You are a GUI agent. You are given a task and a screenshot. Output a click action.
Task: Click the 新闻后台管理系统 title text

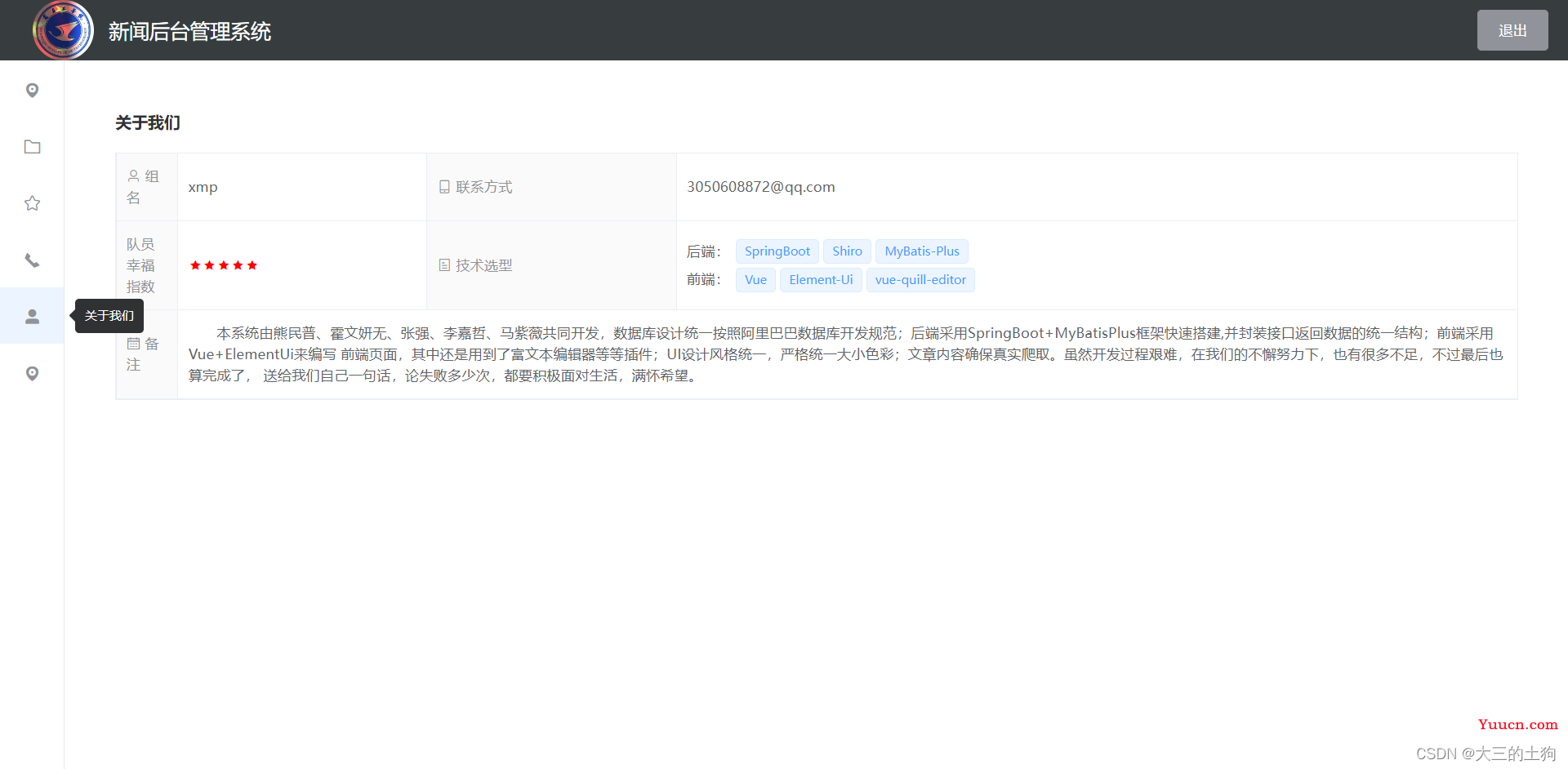point(189,32)
